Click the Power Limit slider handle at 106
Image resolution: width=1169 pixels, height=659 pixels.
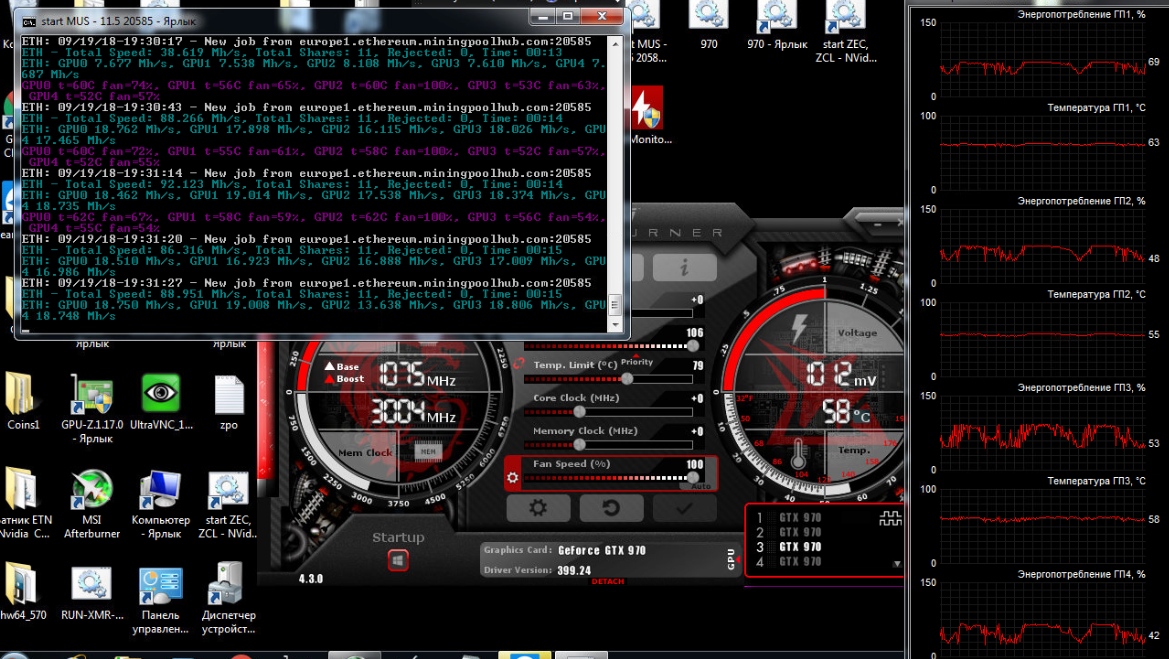(693, 346)
